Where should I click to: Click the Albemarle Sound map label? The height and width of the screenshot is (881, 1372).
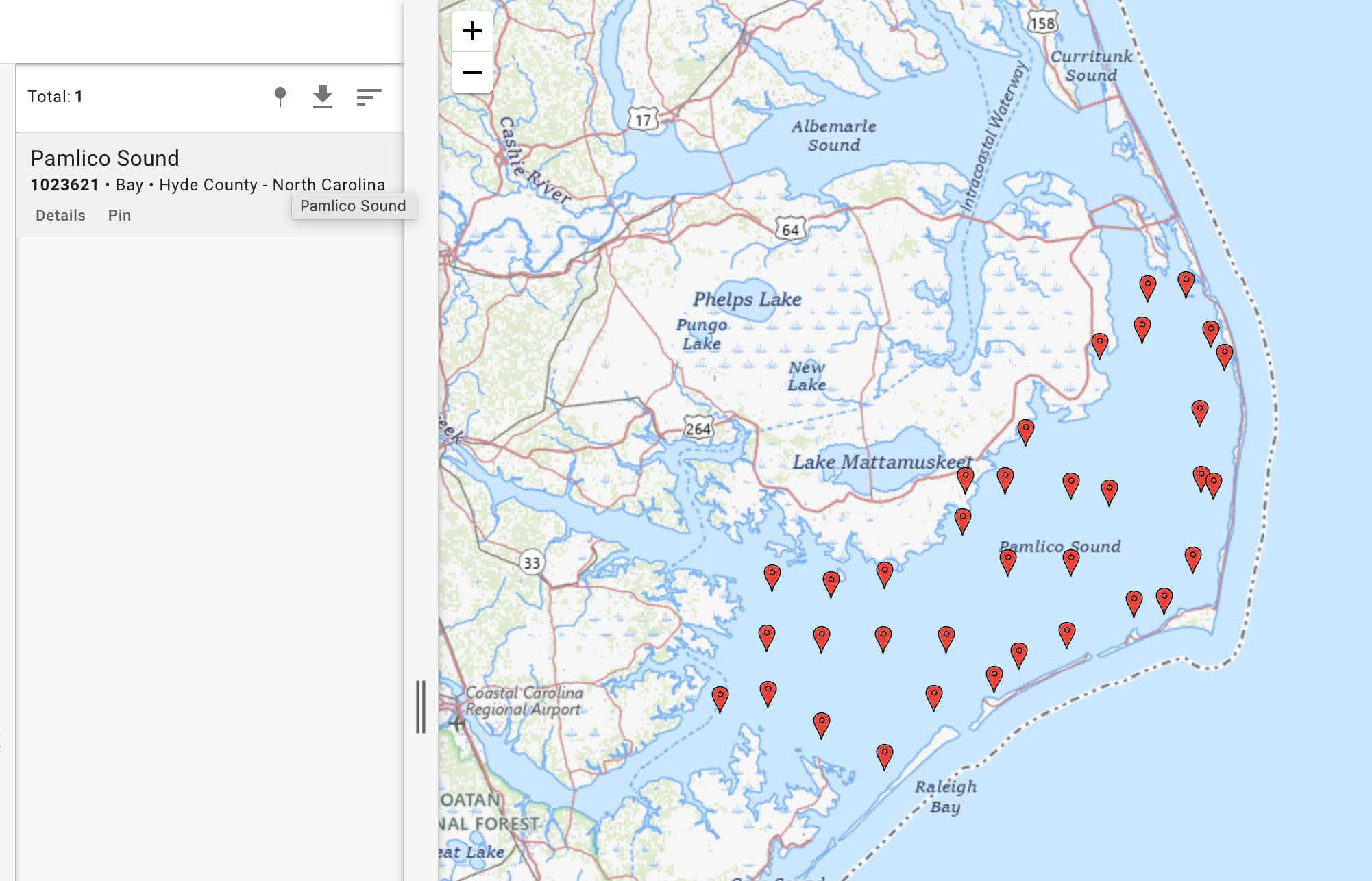[833, 135]
